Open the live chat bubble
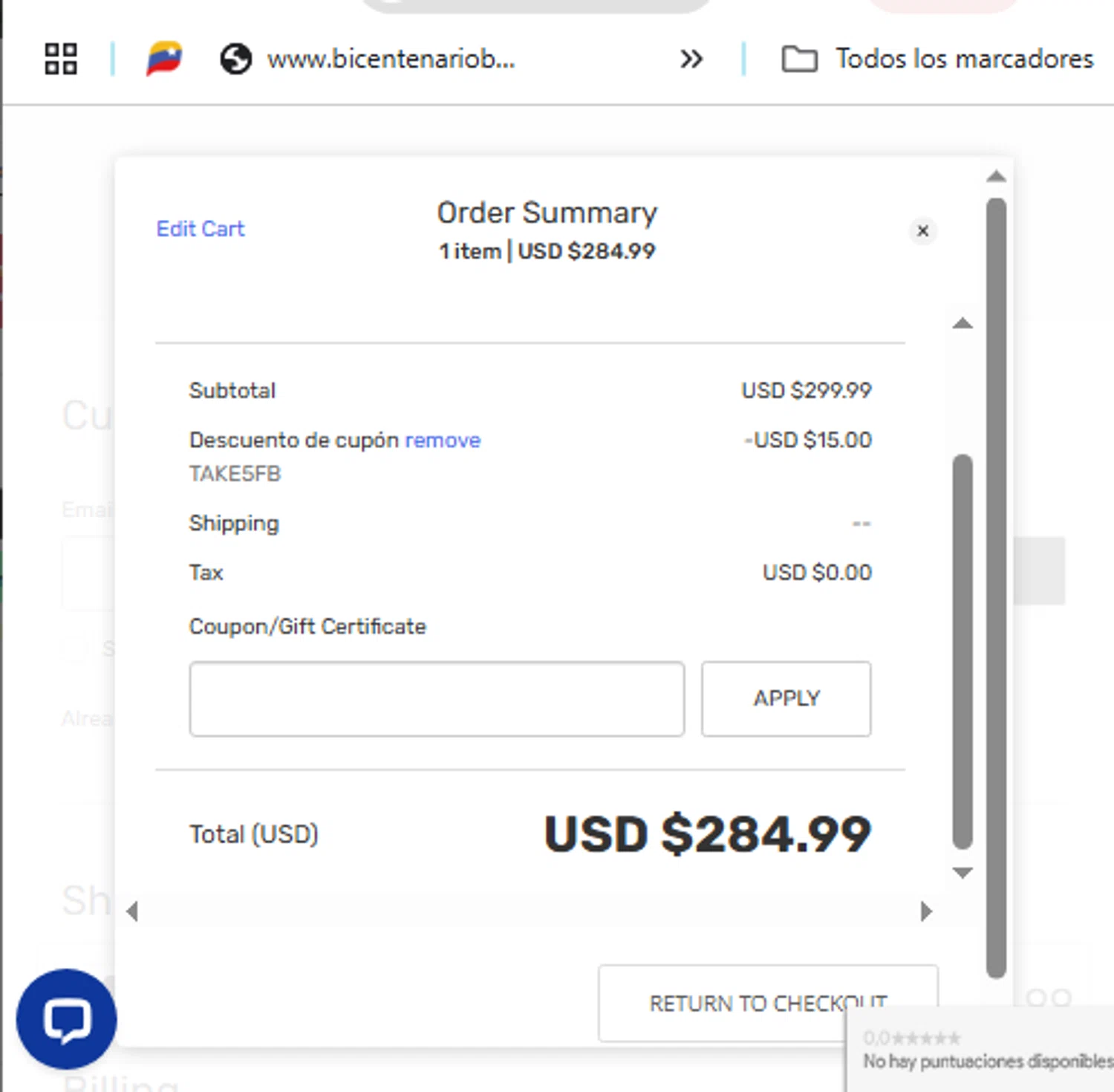This screenshot has width=1114, height=1092. (67, 1019)
